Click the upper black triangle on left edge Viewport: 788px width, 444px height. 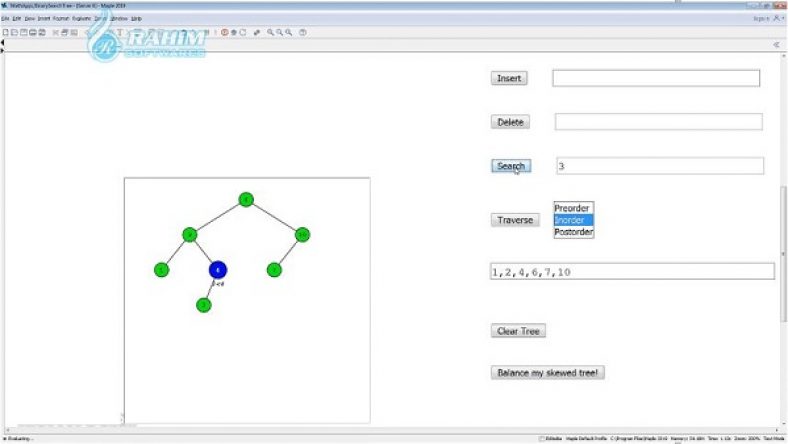[x=3, y=42]
